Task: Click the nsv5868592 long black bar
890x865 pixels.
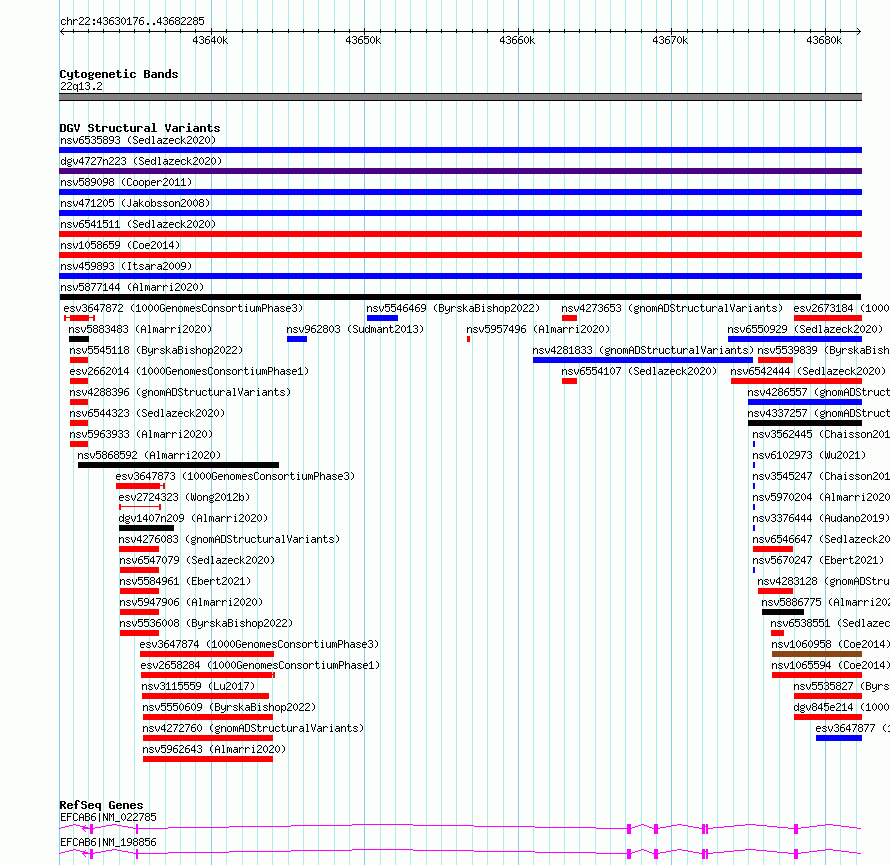Action: 178,465
